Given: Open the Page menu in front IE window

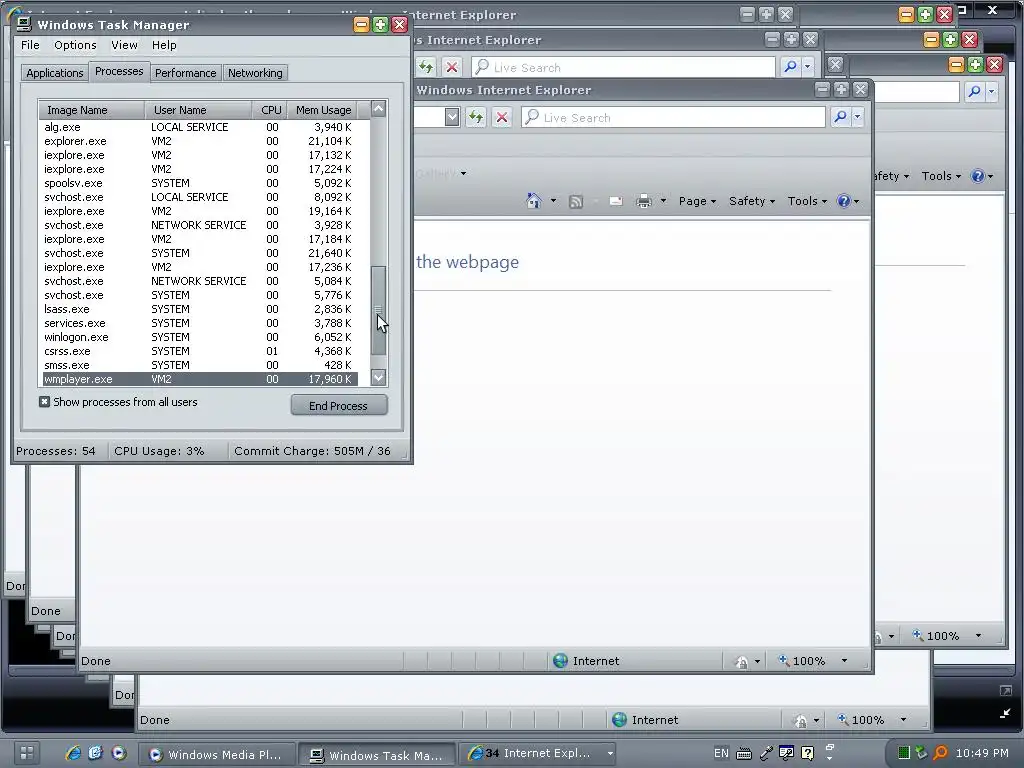Looking at the screenshot, I should click(697, 201).
